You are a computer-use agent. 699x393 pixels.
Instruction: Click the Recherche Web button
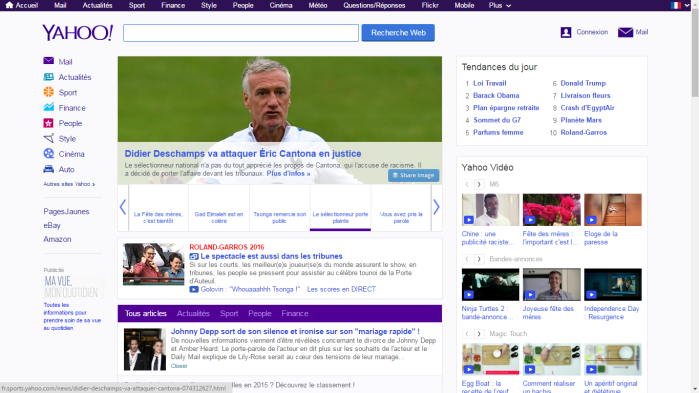[398, 33]
